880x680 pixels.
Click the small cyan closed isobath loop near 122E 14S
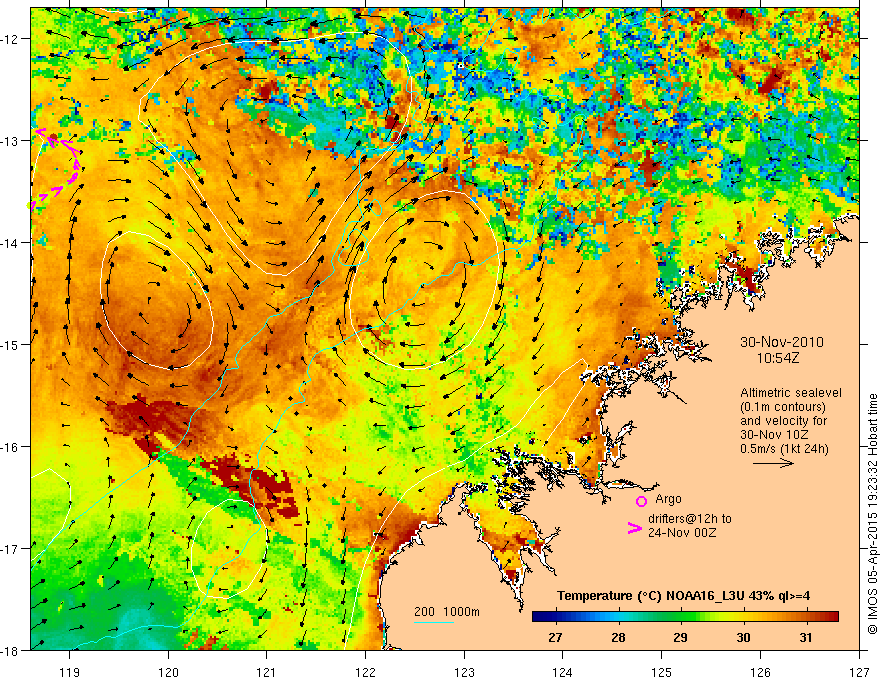coord(354,247)
